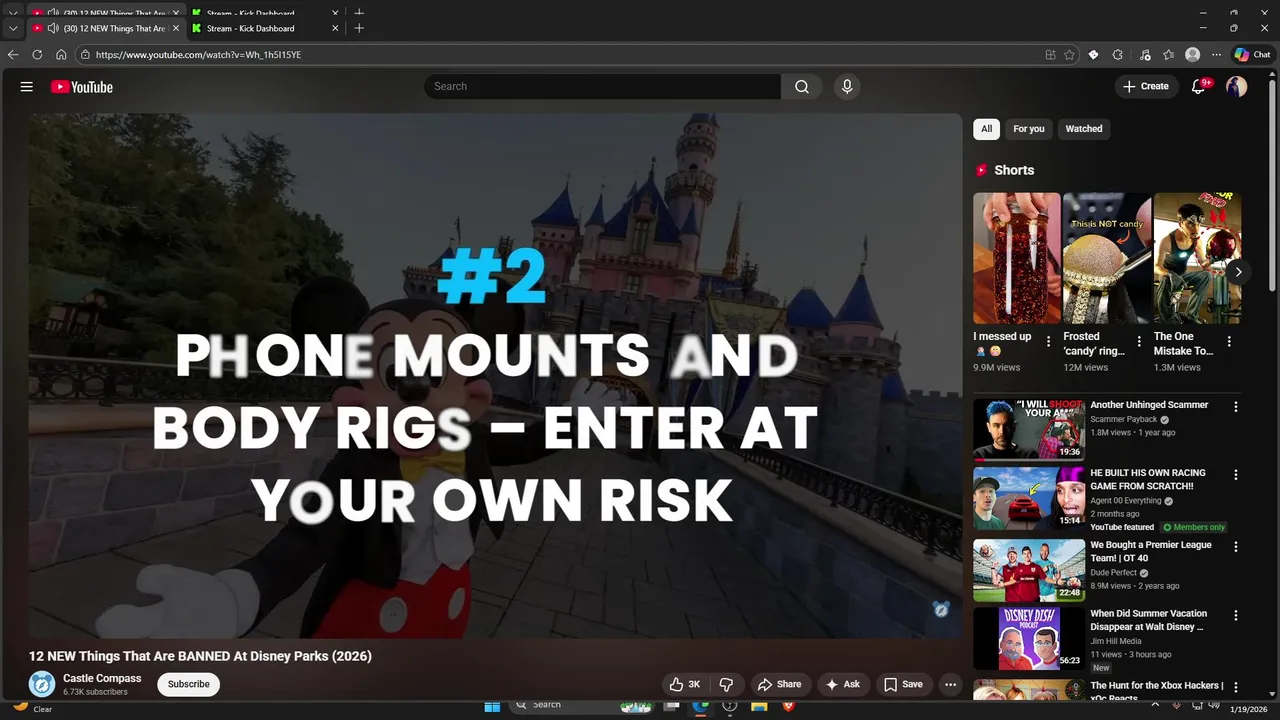Select the All filter chip
This screenshot has height=720, width=1280.
pyautogui.click(x=986, y=129)
